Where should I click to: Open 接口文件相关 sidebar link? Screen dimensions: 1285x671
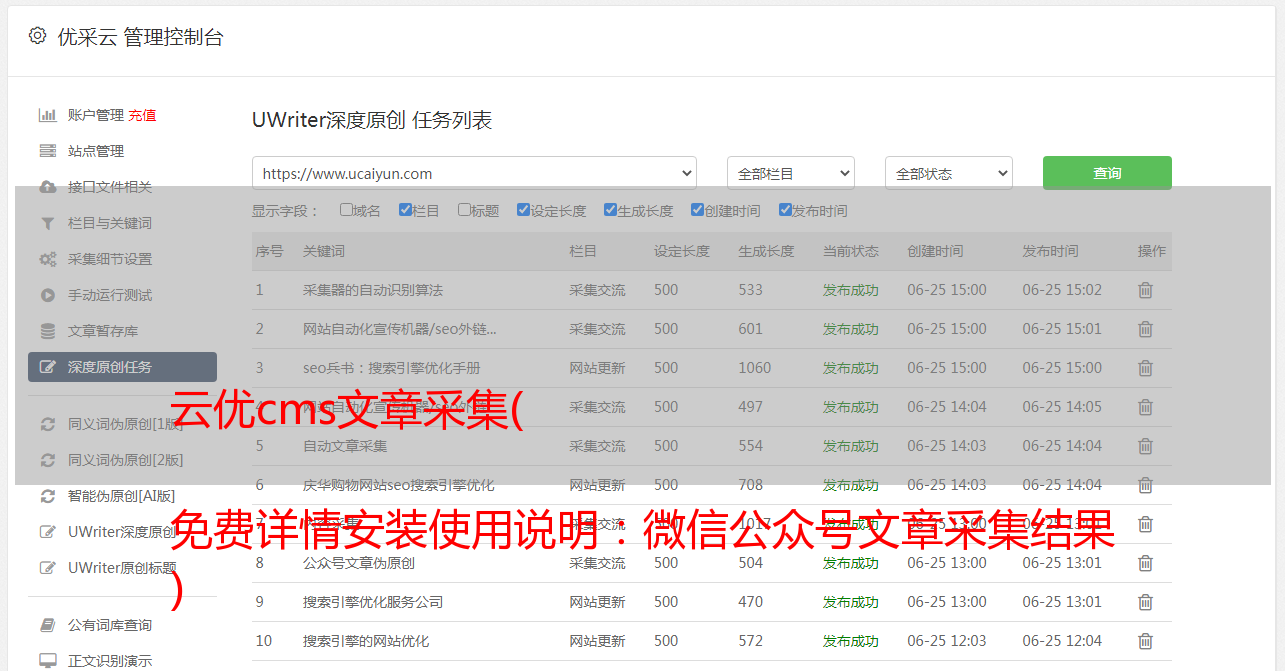pyautogui.click(x=110, y=187)
